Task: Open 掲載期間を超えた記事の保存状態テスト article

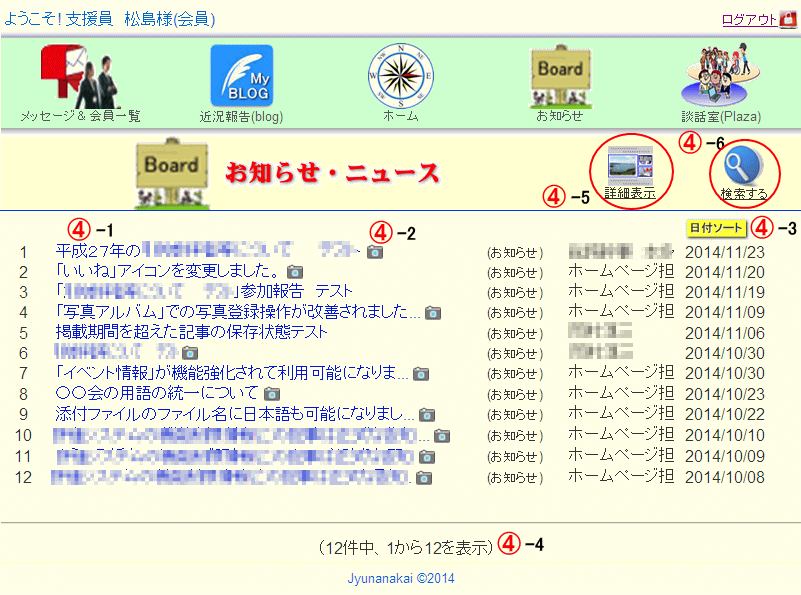Action: click(x=191, y=333)
